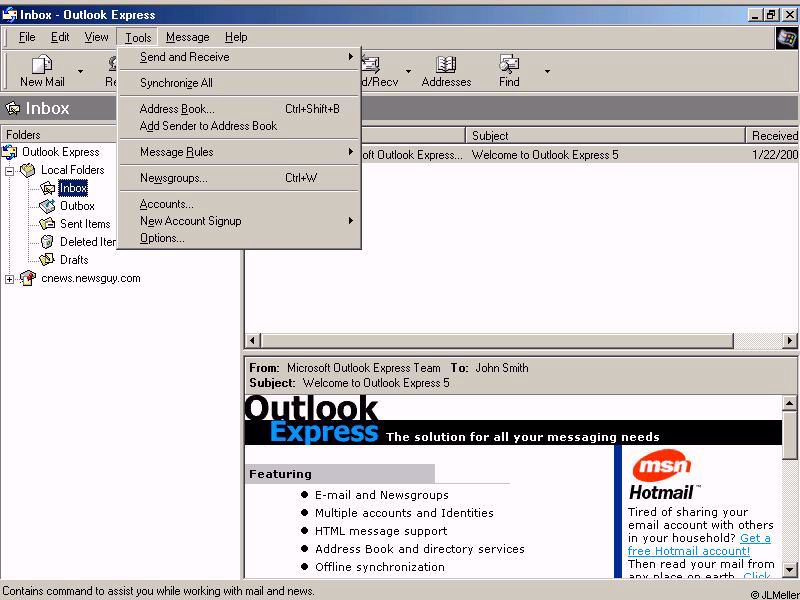This screenshot has height=600, width=800.
Task: Click the free Hotmail account link
Action: 699,544
